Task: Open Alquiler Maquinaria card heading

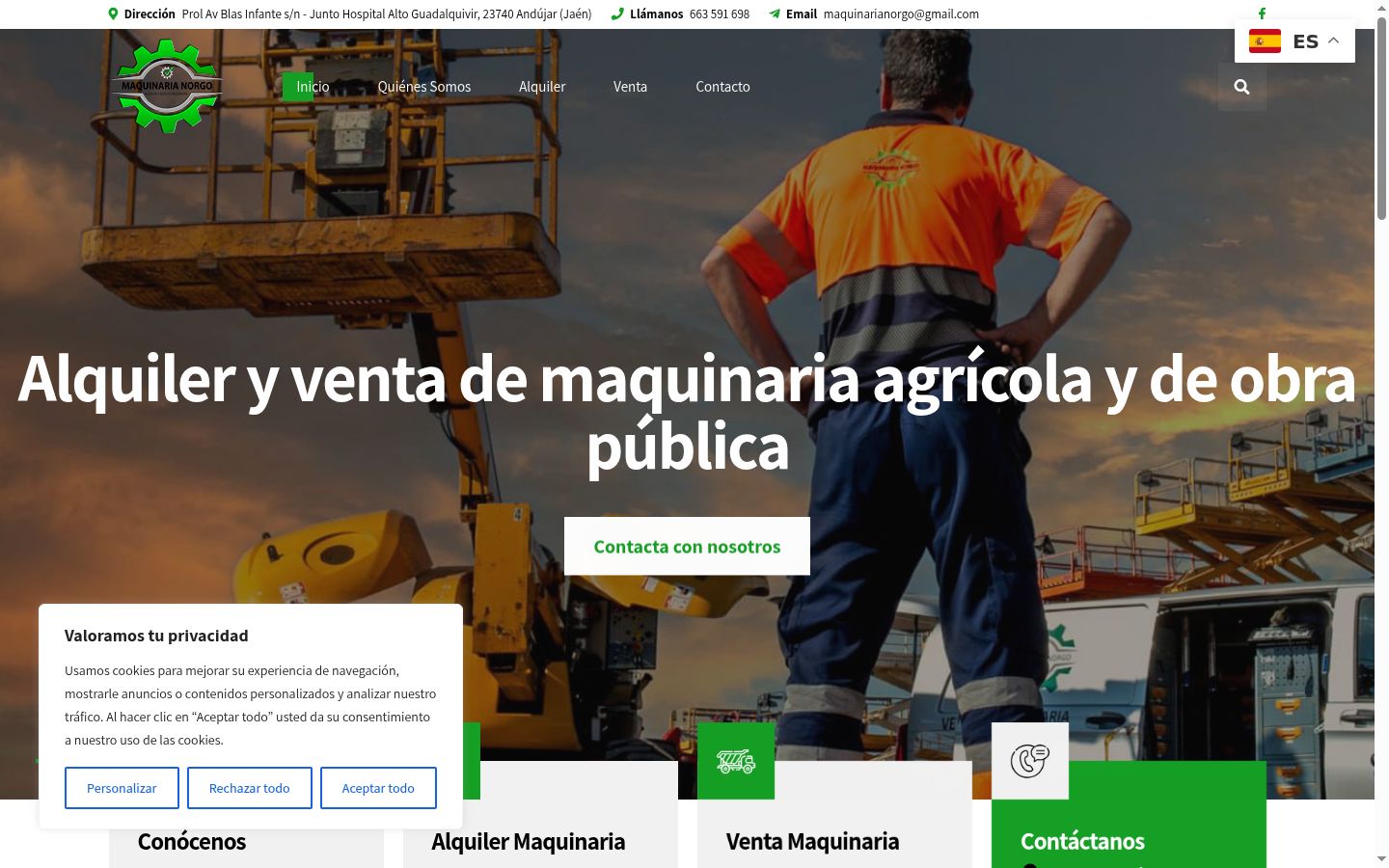Action: tap(529, 842)
